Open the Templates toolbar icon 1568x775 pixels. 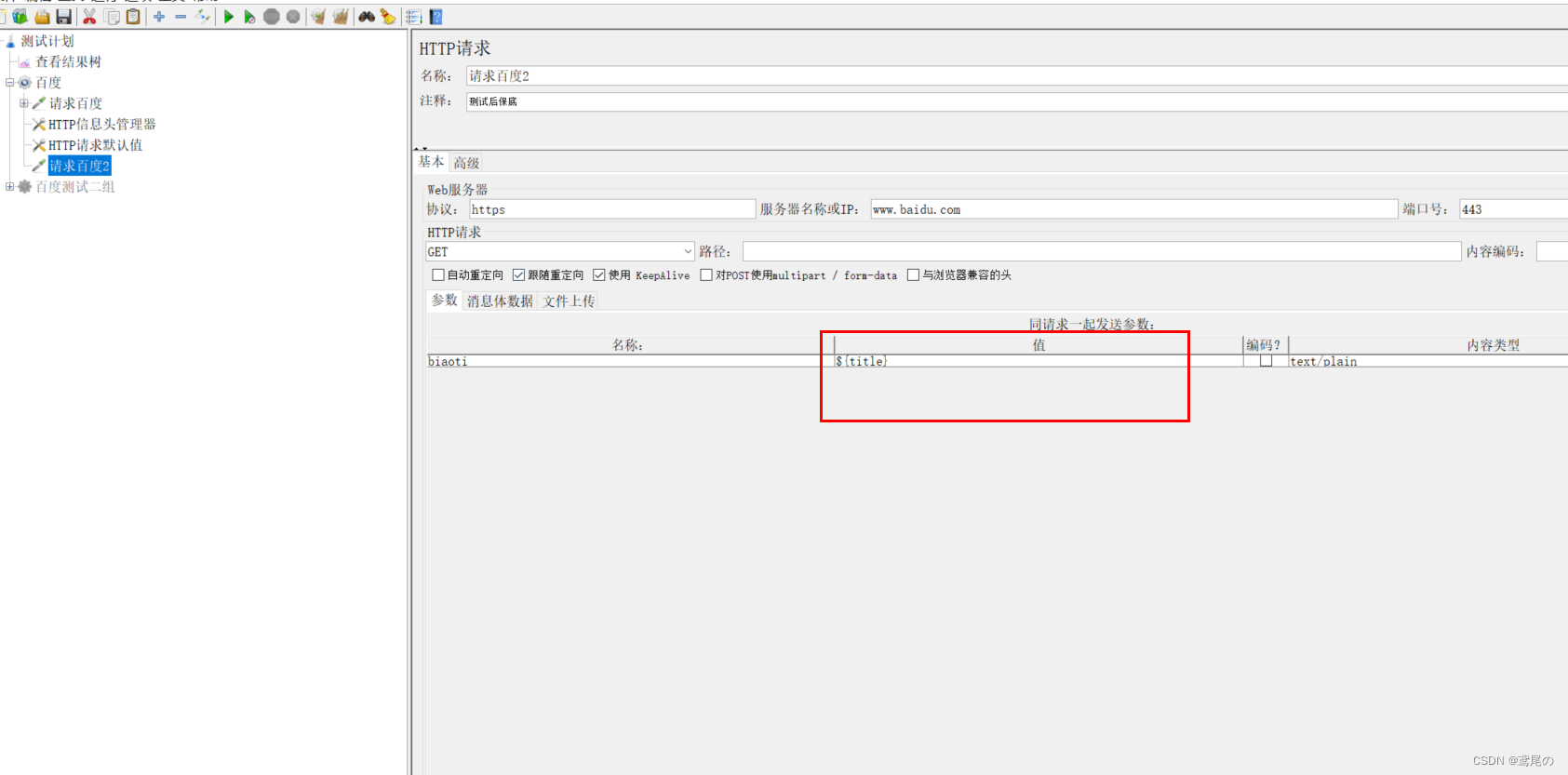coord(20,17)
